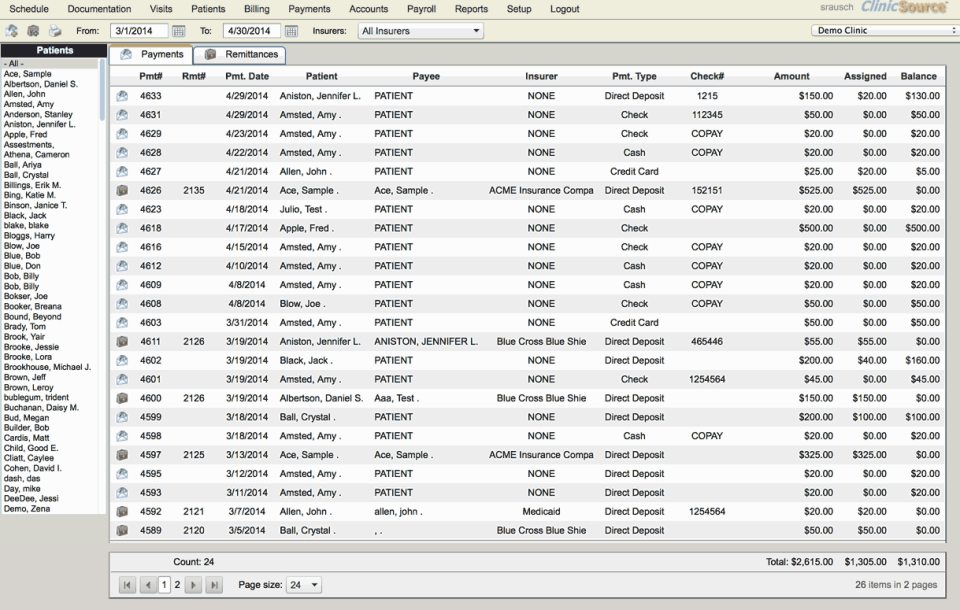Select patient 'Cohen, David I.' in sidebar

[x=32, y=468]
